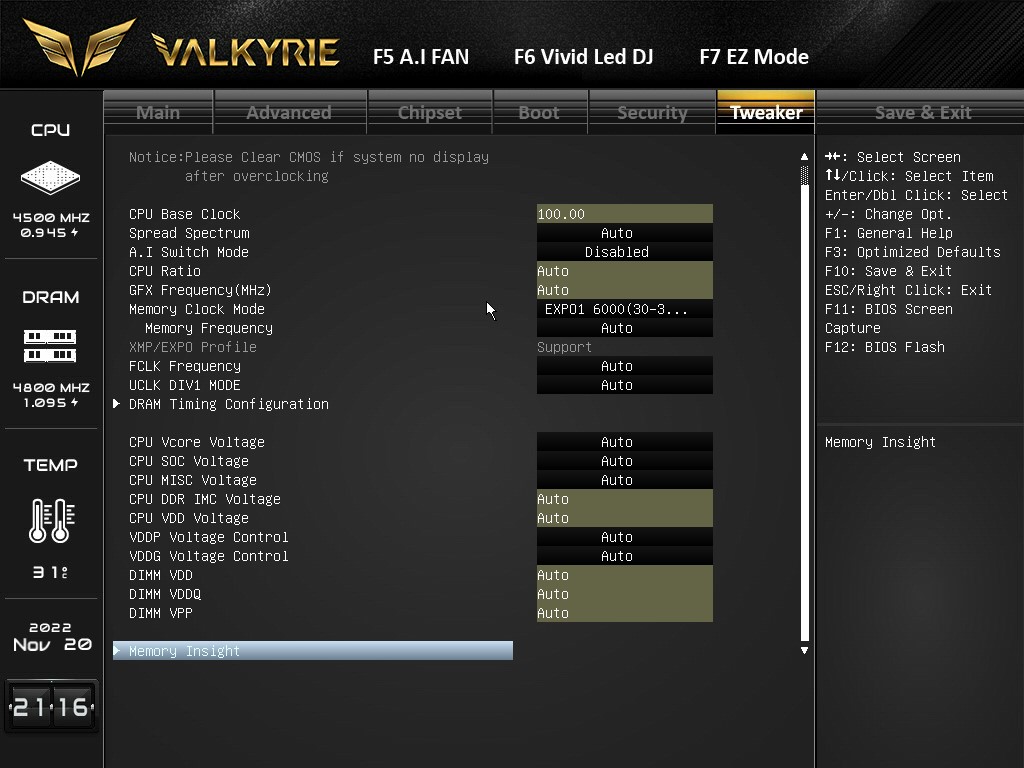Open FCLK Frequency dropdown
This screenshot has height=768, width=1024.
coord(625,366)
